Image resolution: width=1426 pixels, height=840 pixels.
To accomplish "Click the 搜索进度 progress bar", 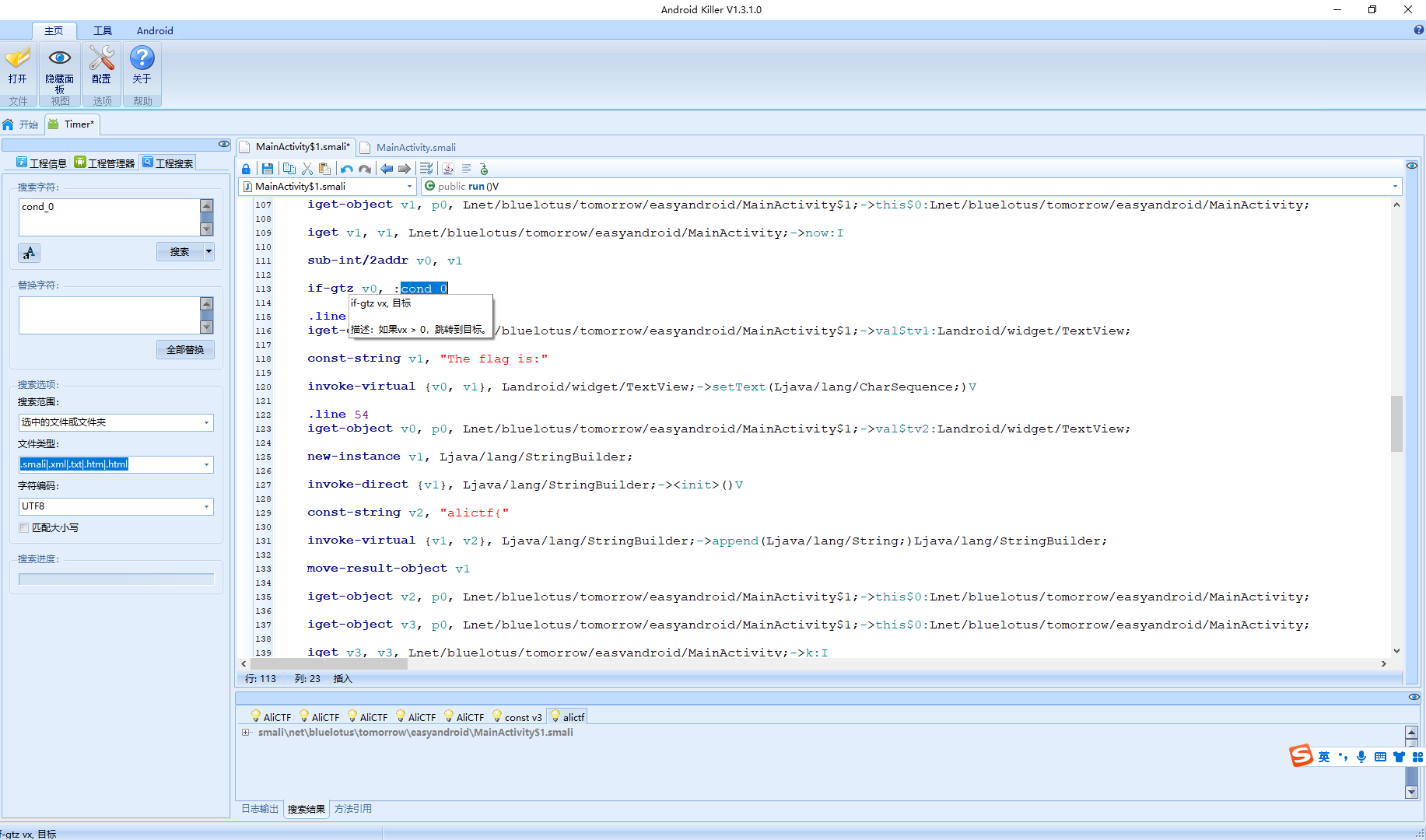I will point(117,579).
